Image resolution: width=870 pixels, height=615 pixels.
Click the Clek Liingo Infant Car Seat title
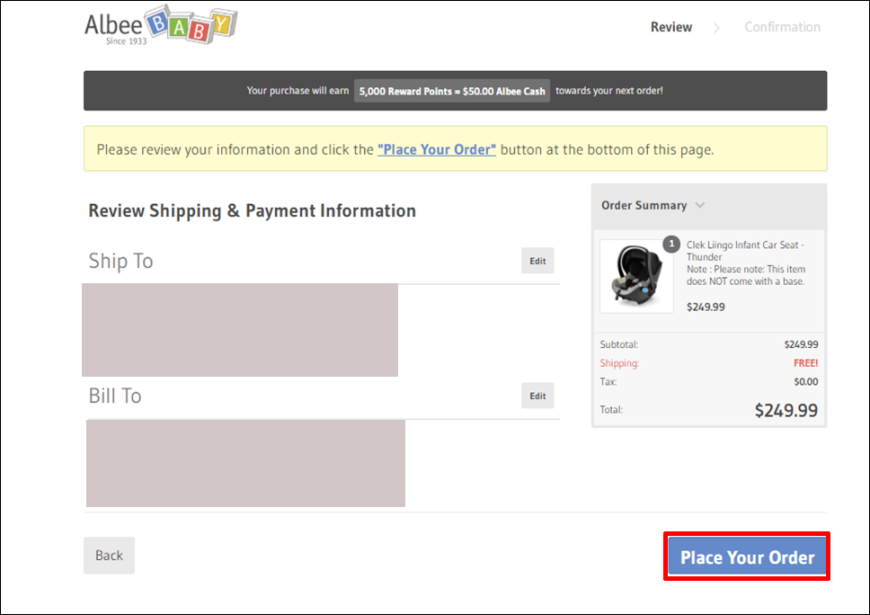click(745, 251)
